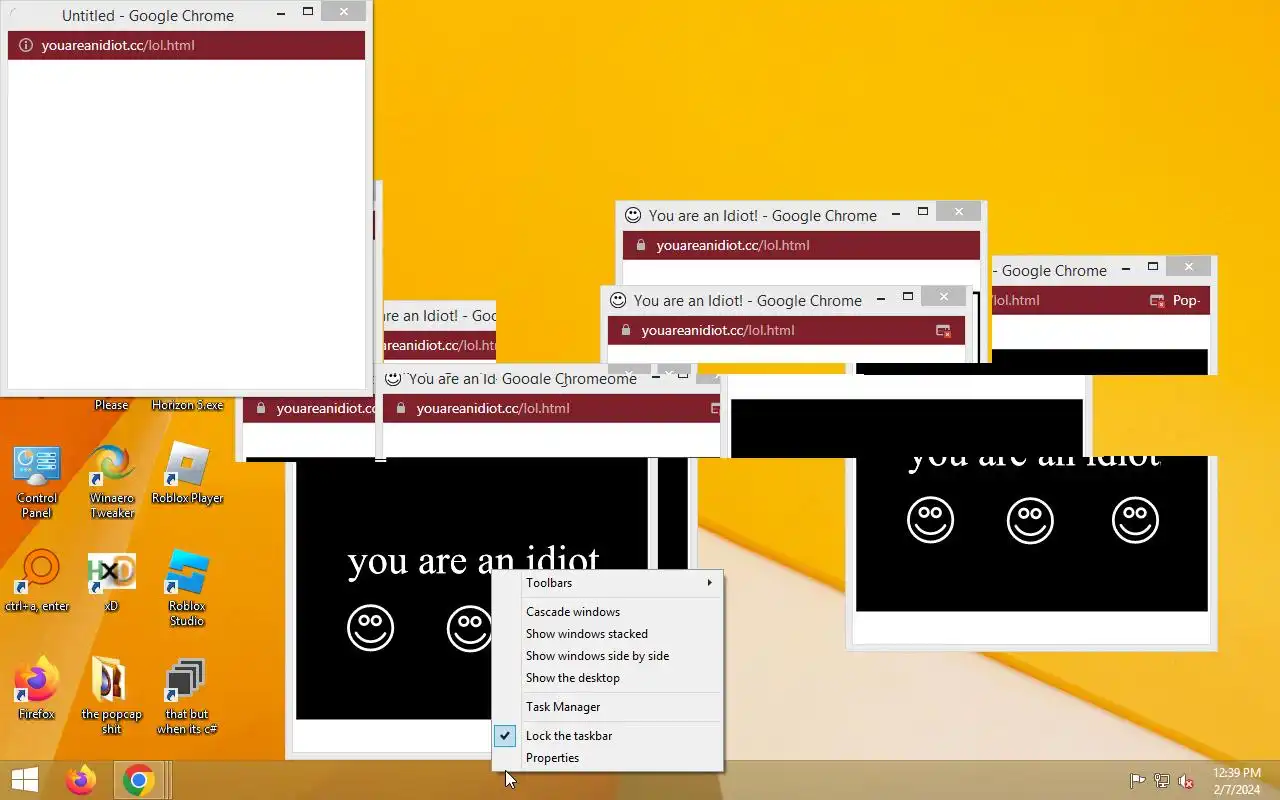Close the Untitled Google Chrome window
Screen dimensions: 1280x800
point(344,12)
